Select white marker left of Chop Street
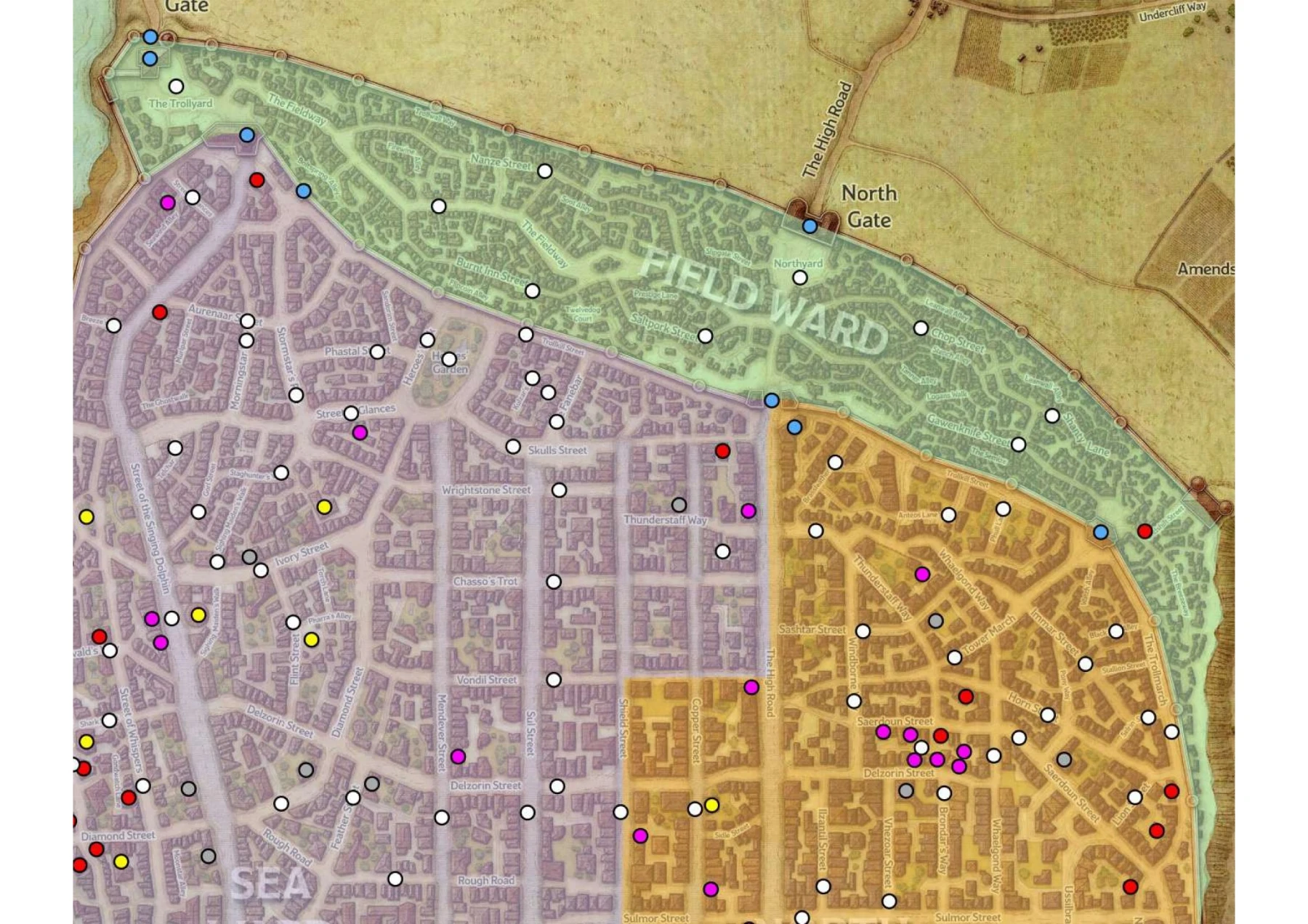The width and height of the screenshot is (1308, 924). (x=921, y=328)
